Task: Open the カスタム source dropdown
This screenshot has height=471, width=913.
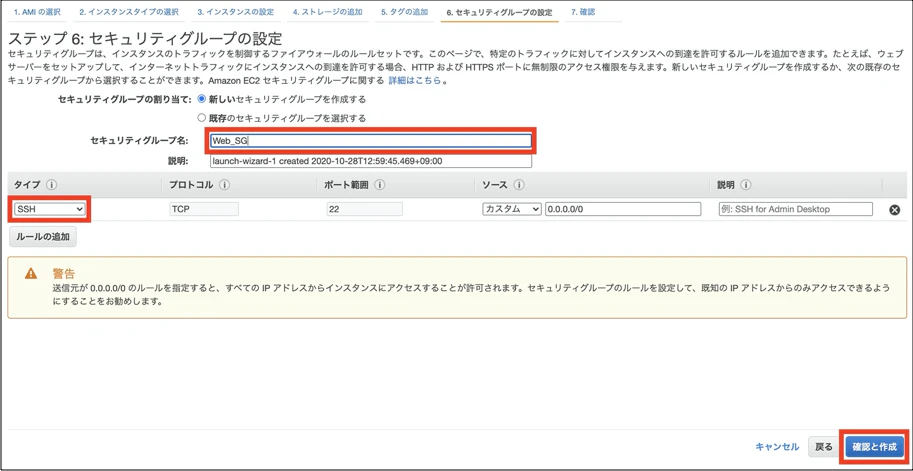Action: pyautogui.click(x=512, y=209)
